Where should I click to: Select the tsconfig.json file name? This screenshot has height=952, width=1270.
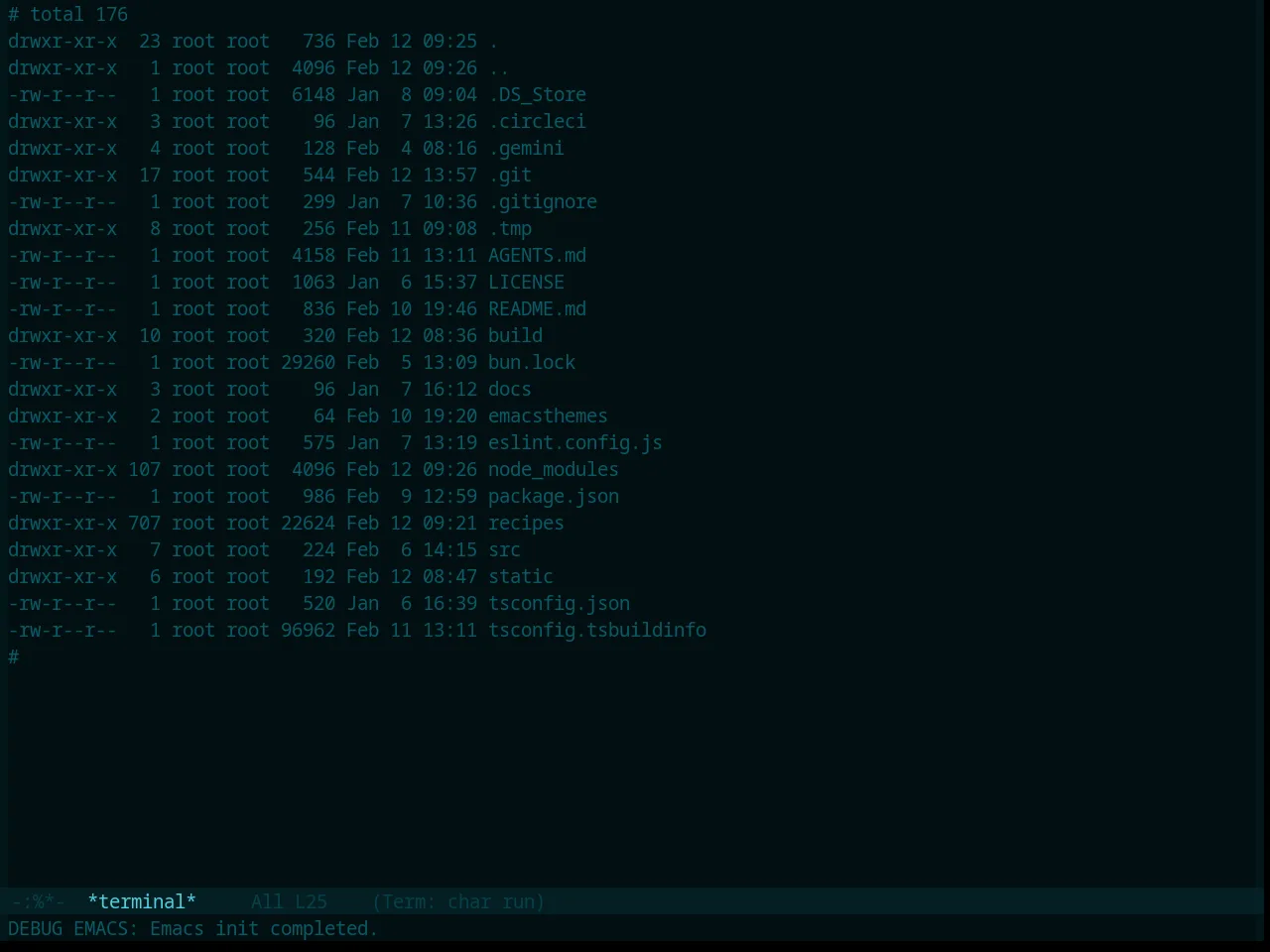pyautogui.click(x=559, y=604)
